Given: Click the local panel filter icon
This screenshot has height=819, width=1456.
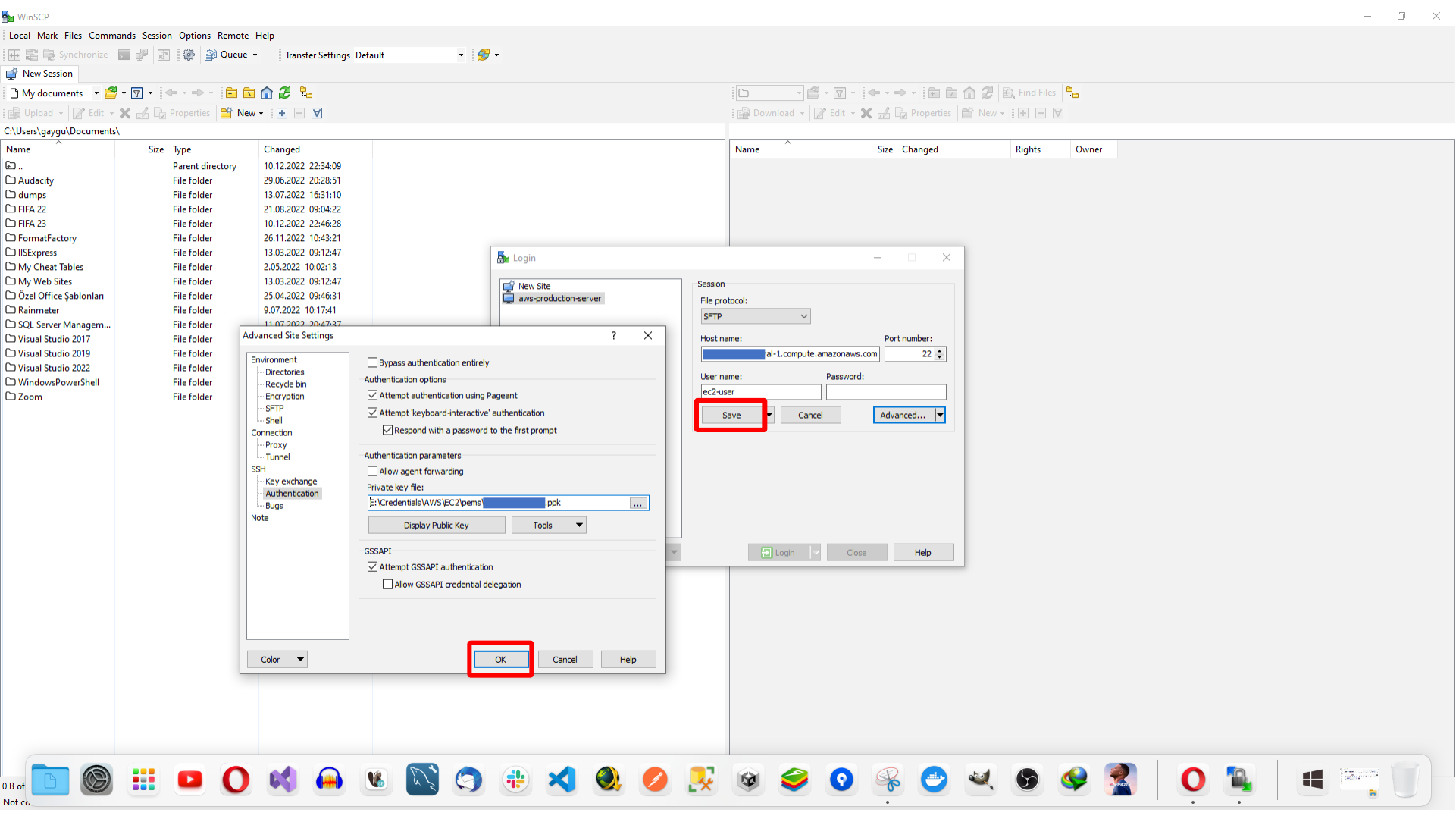Looking at the screenshot, I should click(137, 93).
